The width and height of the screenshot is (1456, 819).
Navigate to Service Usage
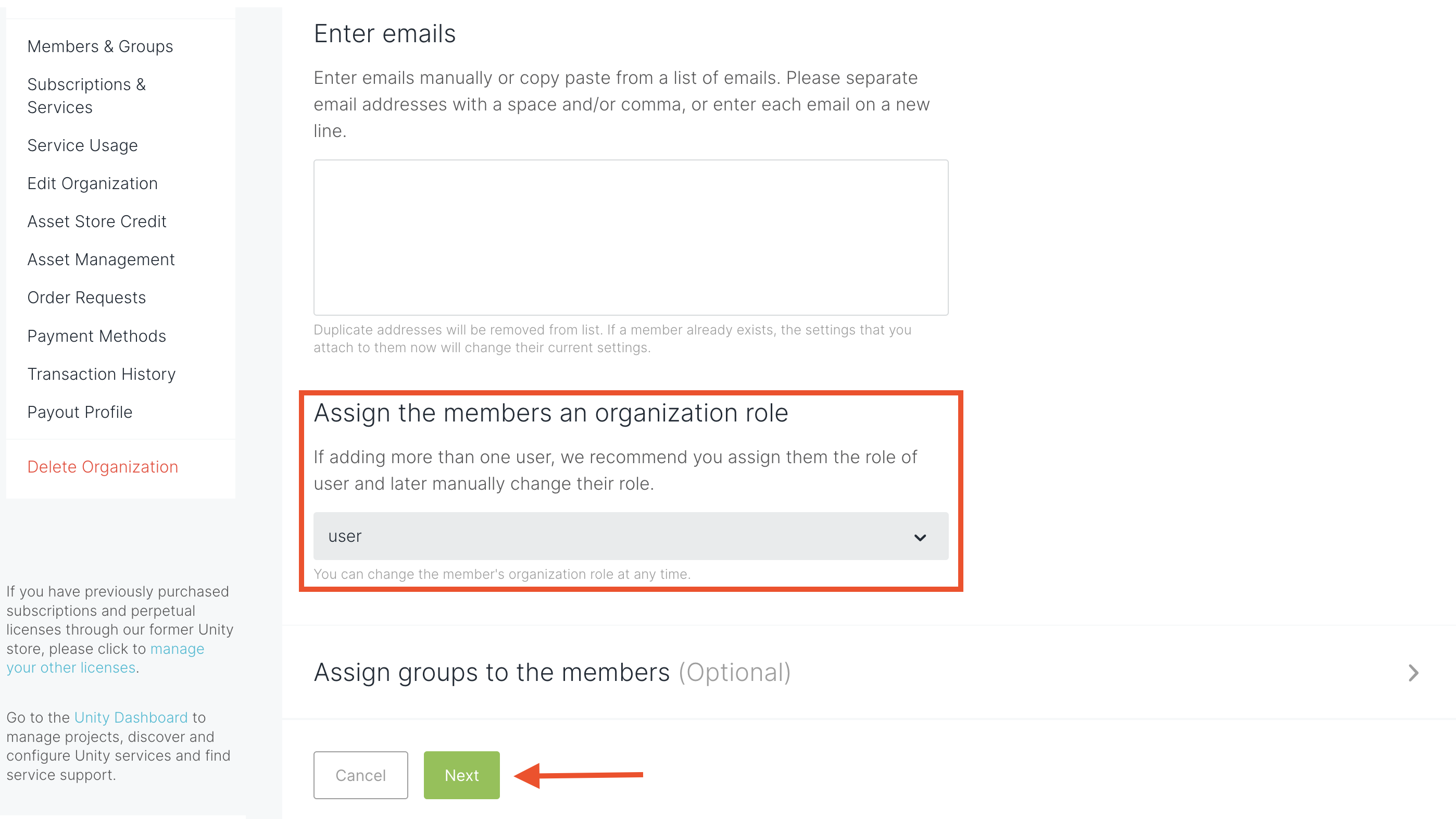coord(82,145)
